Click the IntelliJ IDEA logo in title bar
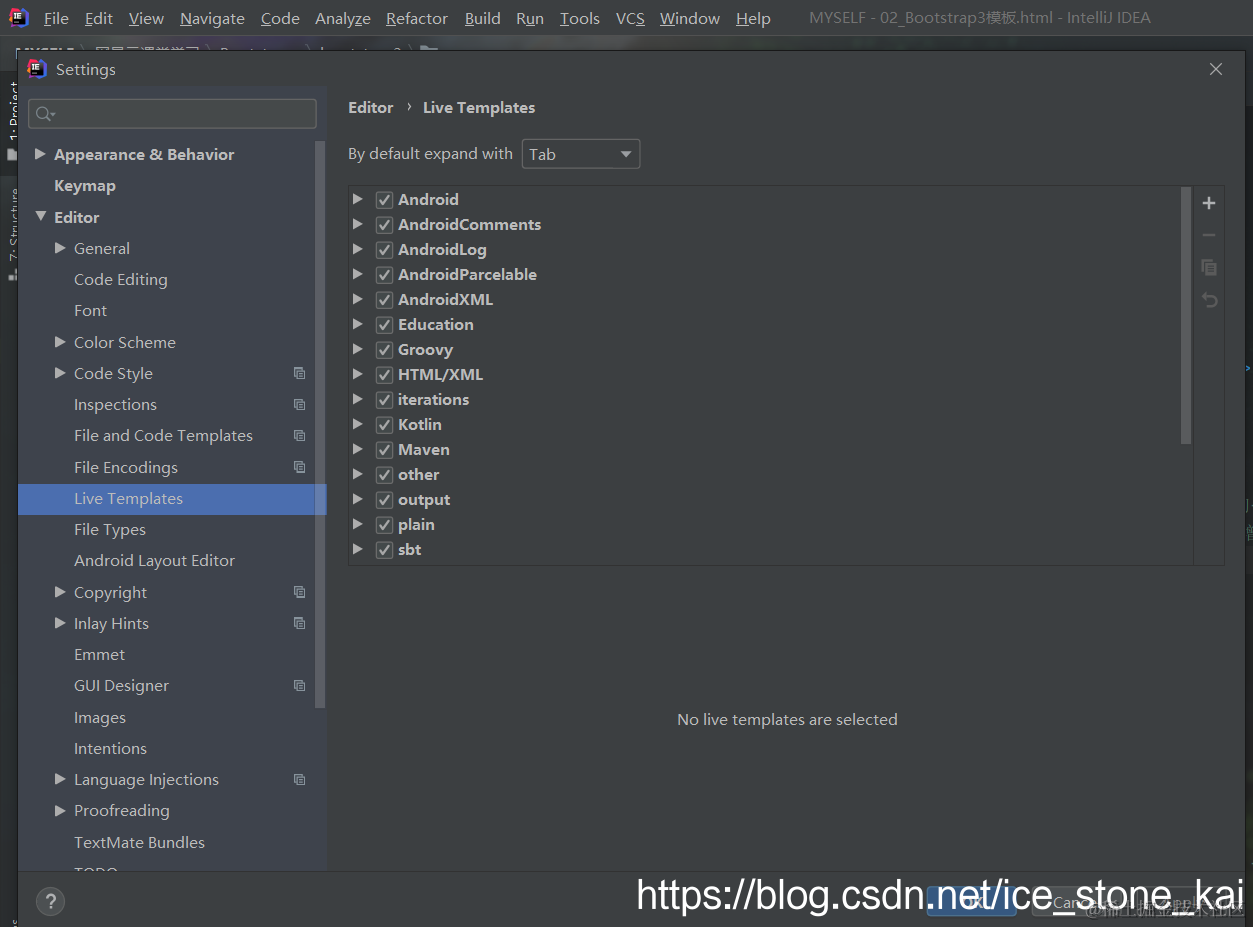1253x927 pixels. click(x=19, y=17)
